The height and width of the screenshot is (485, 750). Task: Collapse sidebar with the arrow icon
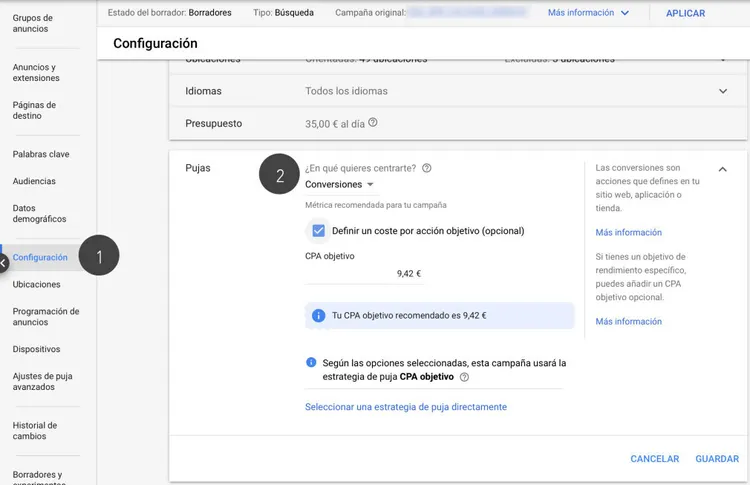[x=3, y=263]
